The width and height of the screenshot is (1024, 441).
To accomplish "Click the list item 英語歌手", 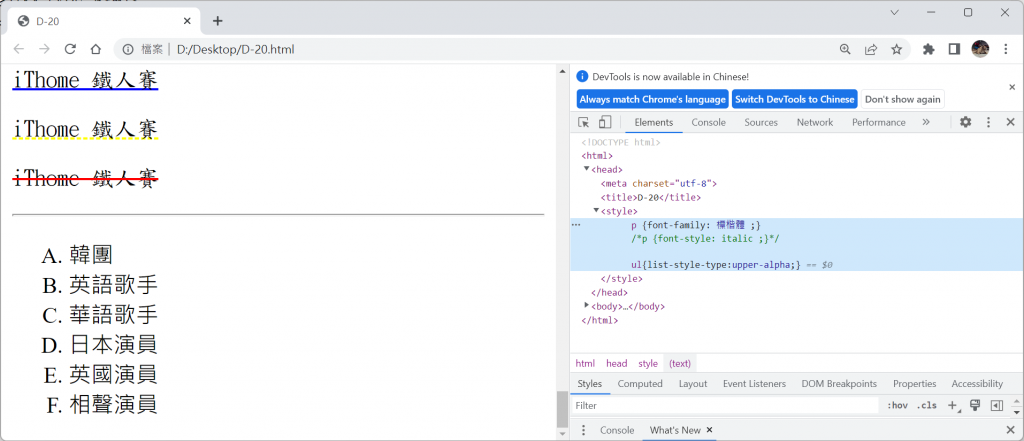I will (x=114, y=285).
